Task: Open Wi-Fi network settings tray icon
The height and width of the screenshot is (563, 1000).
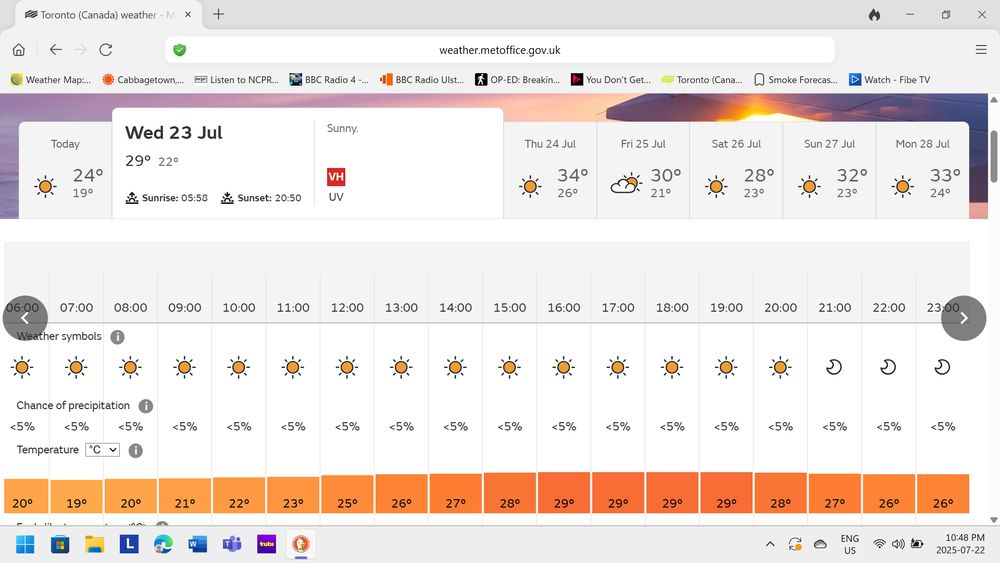Action: click(879, 545)
